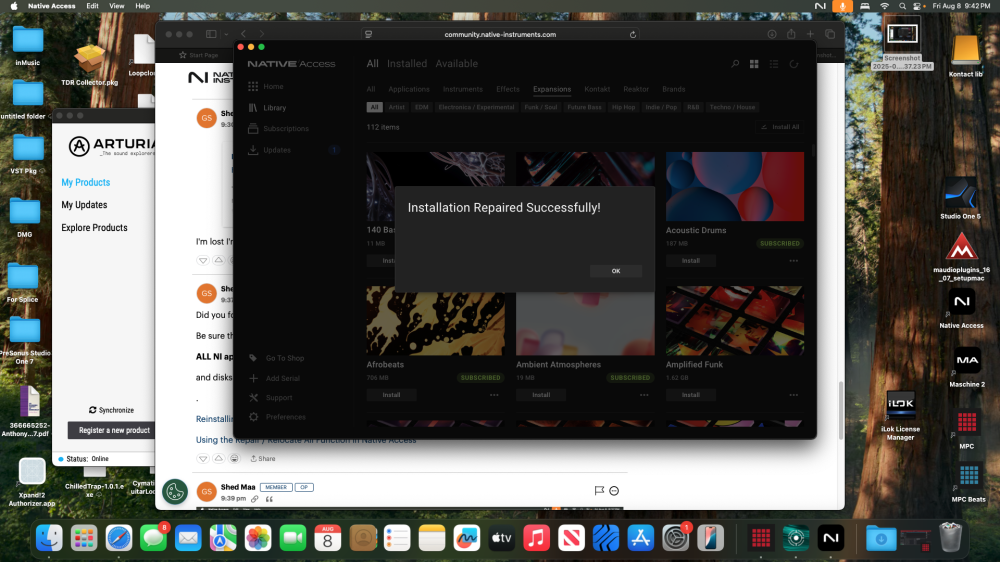The width and height of the screenshot is (1000, 562).
Task: Open My Updates in Arturia window
Action: (84, 205)
